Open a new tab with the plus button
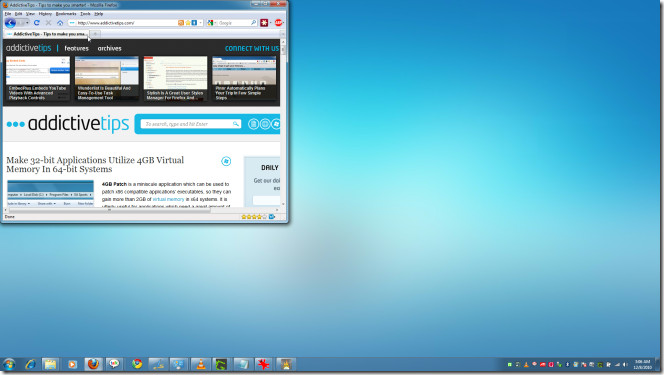The image size is (664, 375). coord(96,34)
